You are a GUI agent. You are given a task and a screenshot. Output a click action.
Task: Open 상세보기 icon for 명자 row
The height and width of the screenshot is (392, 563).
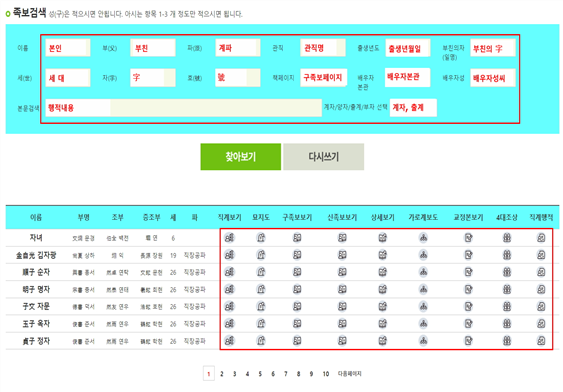[x=383, y=289]
